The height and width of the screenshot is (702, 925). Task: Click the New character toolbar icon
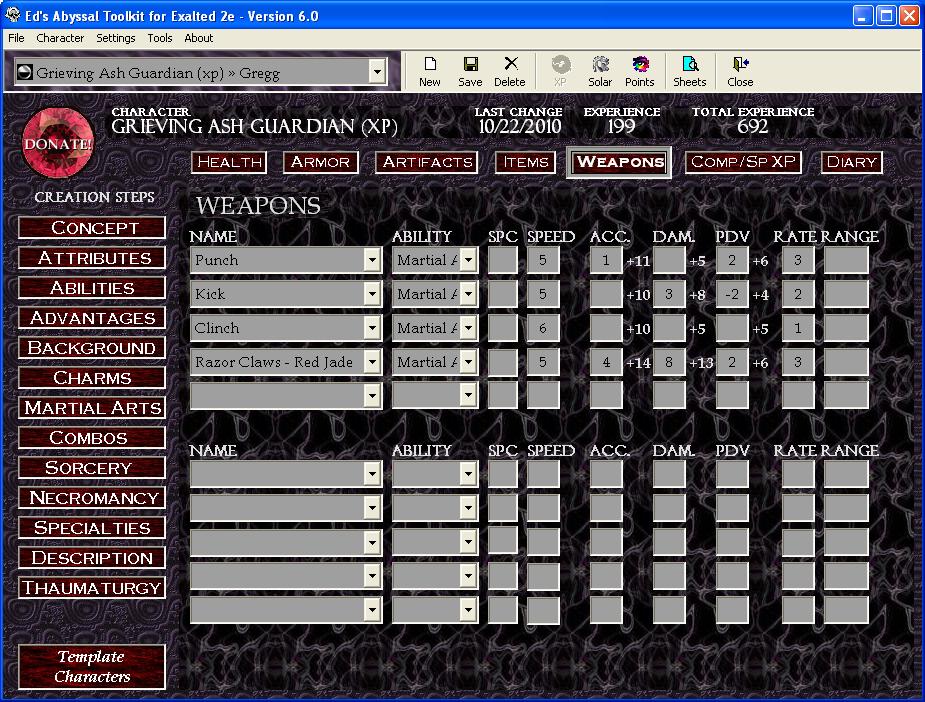coord(430,71)
